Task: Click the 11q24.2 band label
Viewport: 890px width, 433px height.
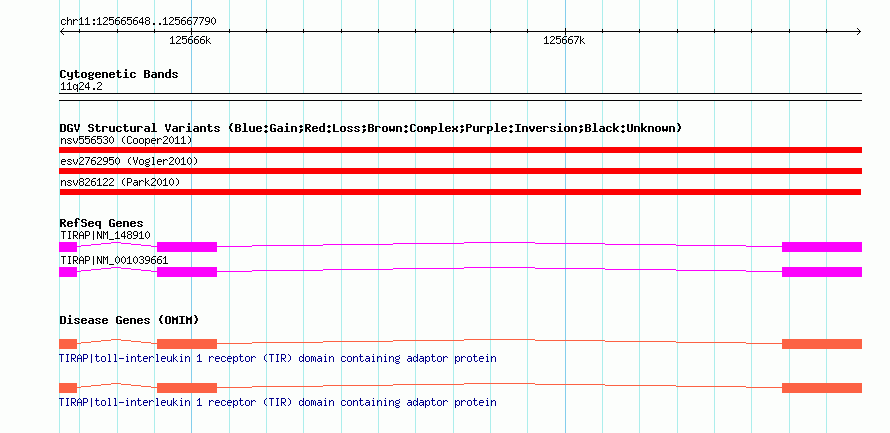Action: click(x=81, y=87)
